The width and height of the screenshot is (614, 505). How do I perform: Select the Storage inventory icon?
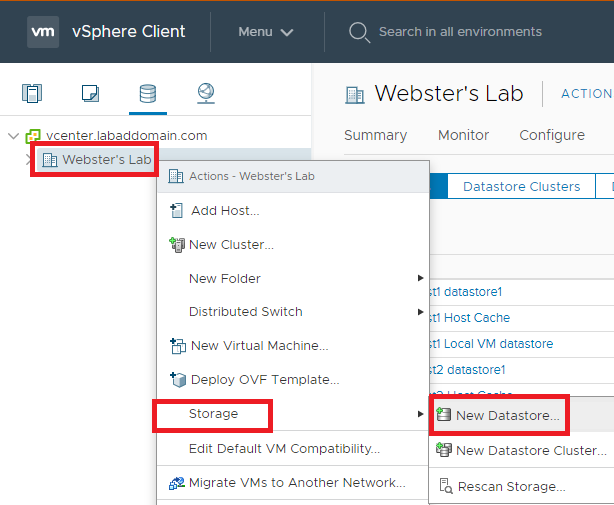coord(147,94)
